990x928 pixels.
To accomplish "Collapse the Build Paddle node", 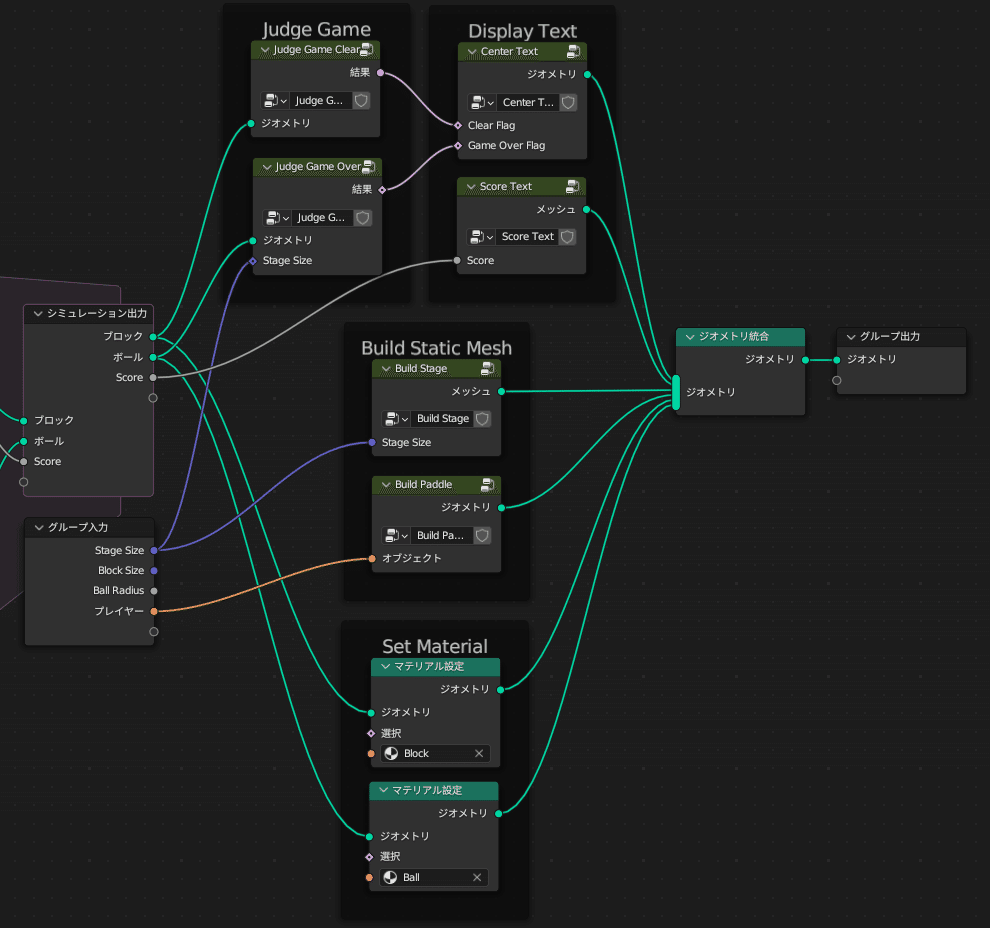I will (386, 485).
